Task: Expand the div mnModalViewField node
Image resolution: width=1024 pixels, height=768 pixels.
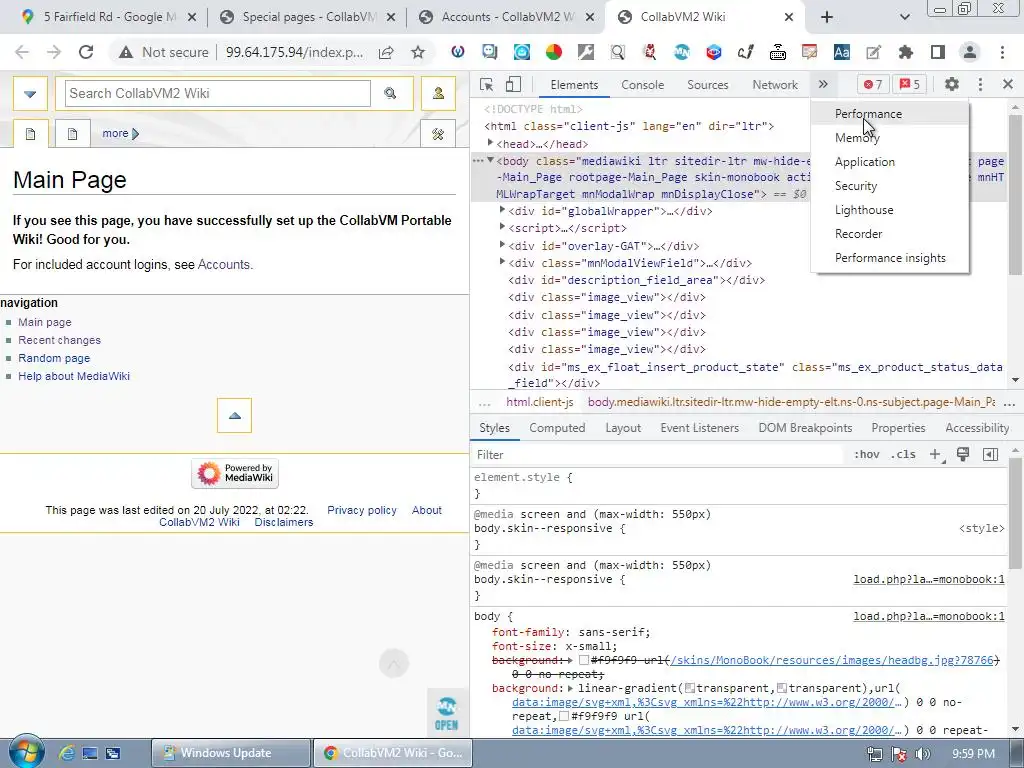Action: tap(502, 262)
